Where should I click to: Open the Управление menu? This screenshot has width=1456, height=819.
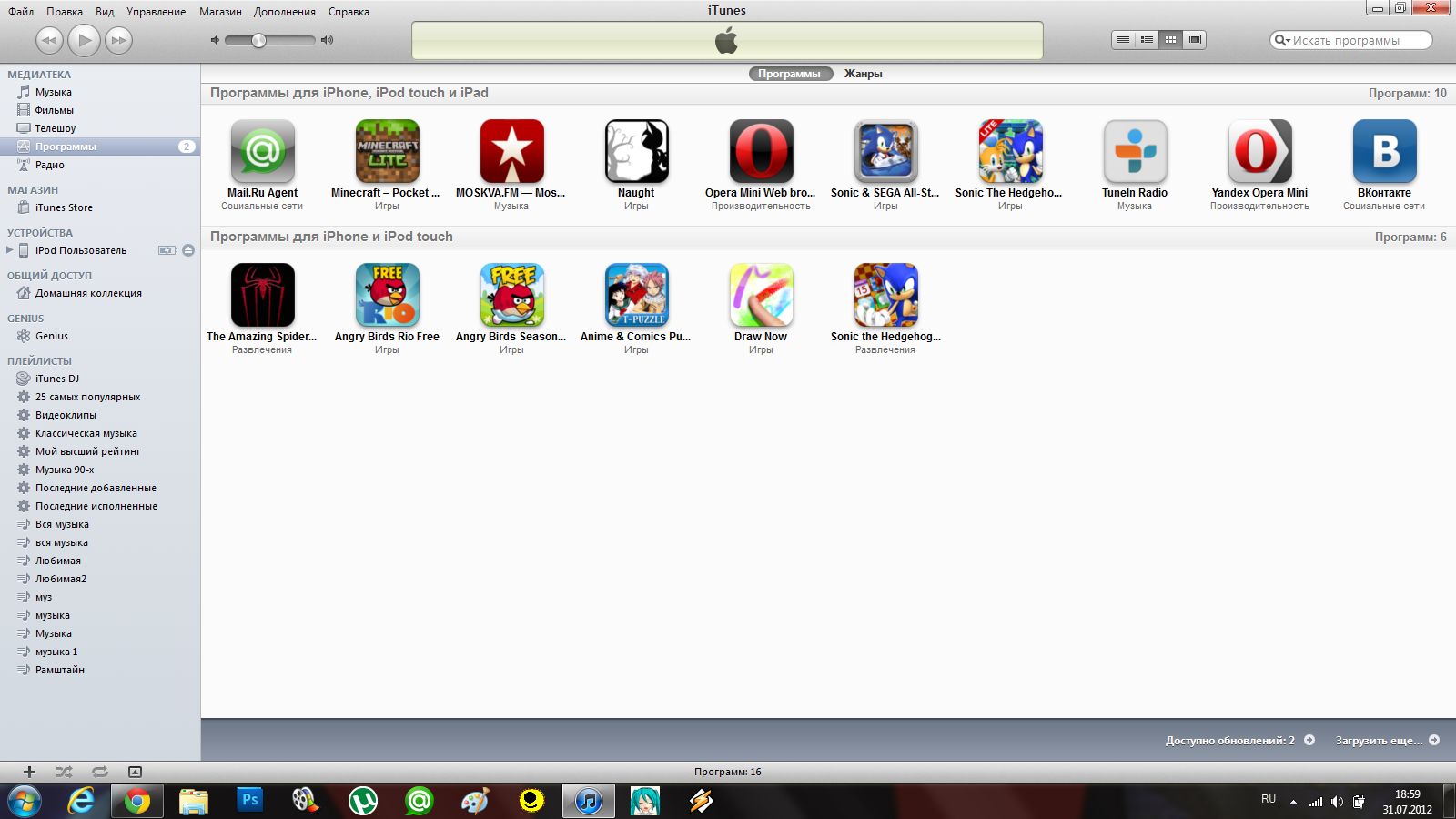pyautogui.click(x=156, y=12)
